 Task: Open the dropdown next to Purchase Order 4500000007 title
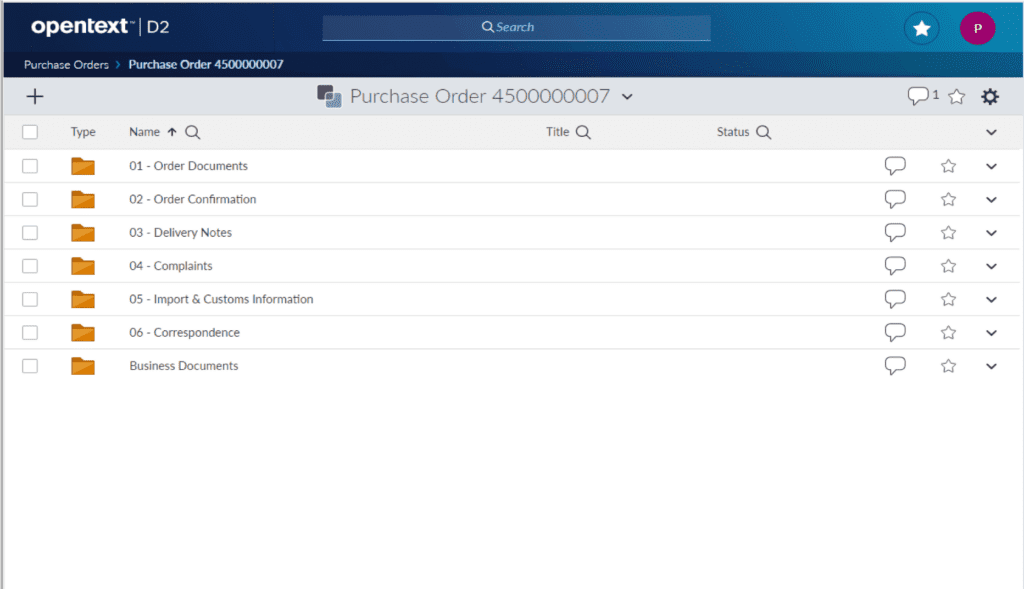[628, 97]
